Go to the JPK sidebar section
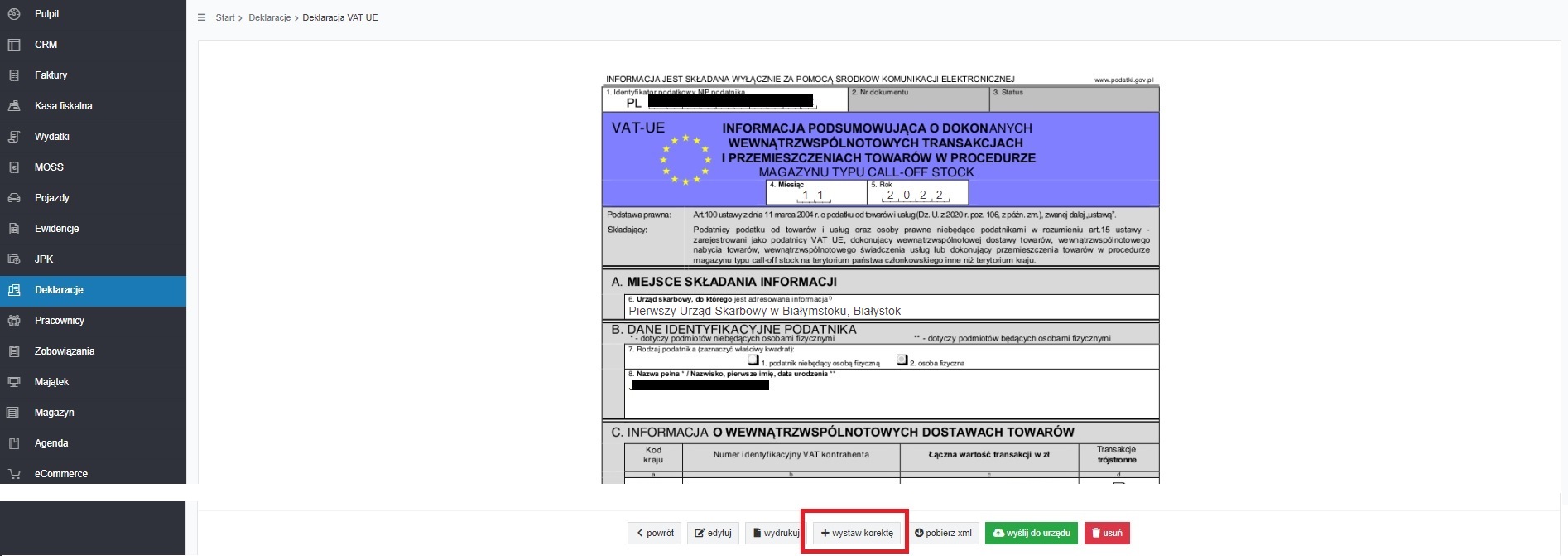The height and width of the screenshot is (556, 1568). [44, 259]
